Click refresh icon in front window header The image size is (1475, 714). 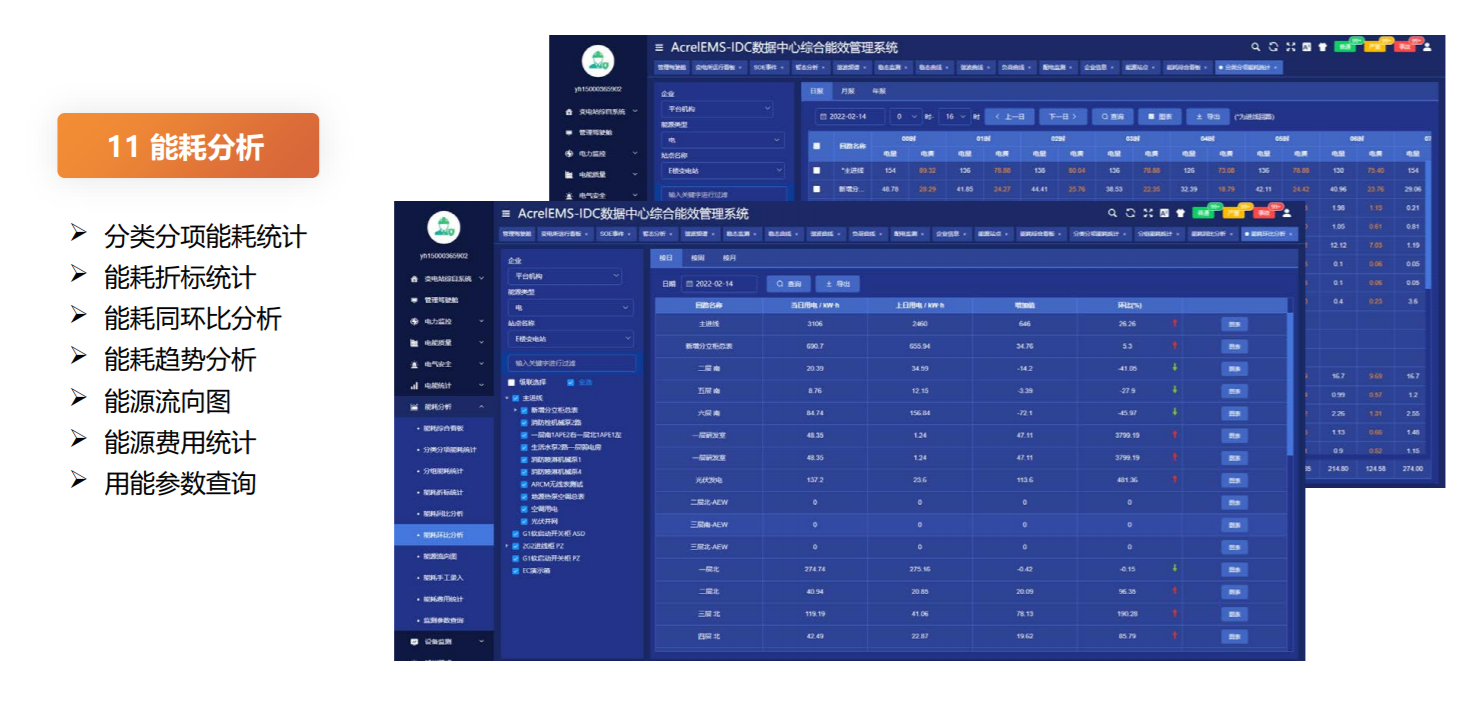point(1130,213)
